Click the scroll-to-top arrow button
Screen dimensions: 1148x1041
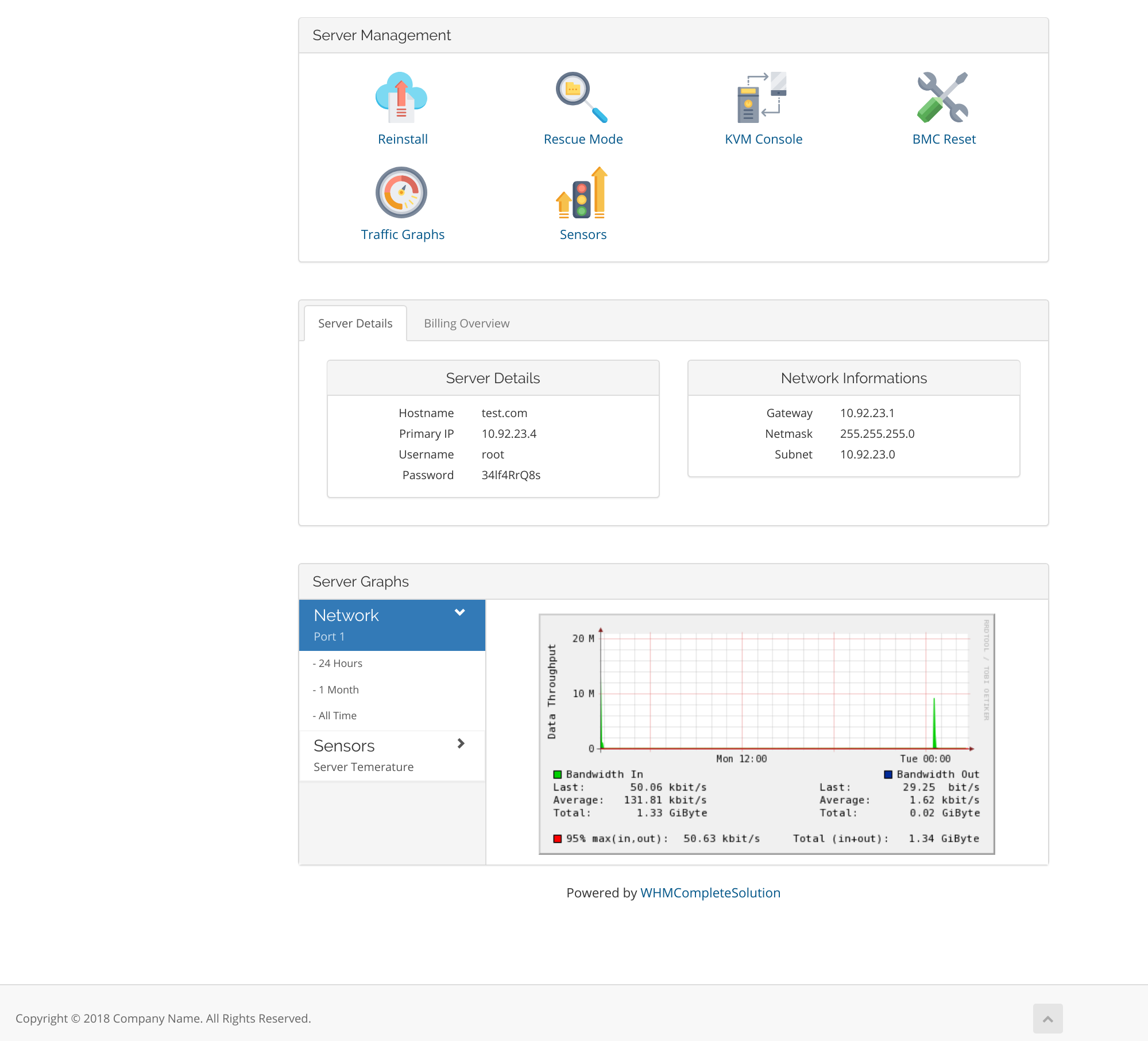(1048, 1019)
